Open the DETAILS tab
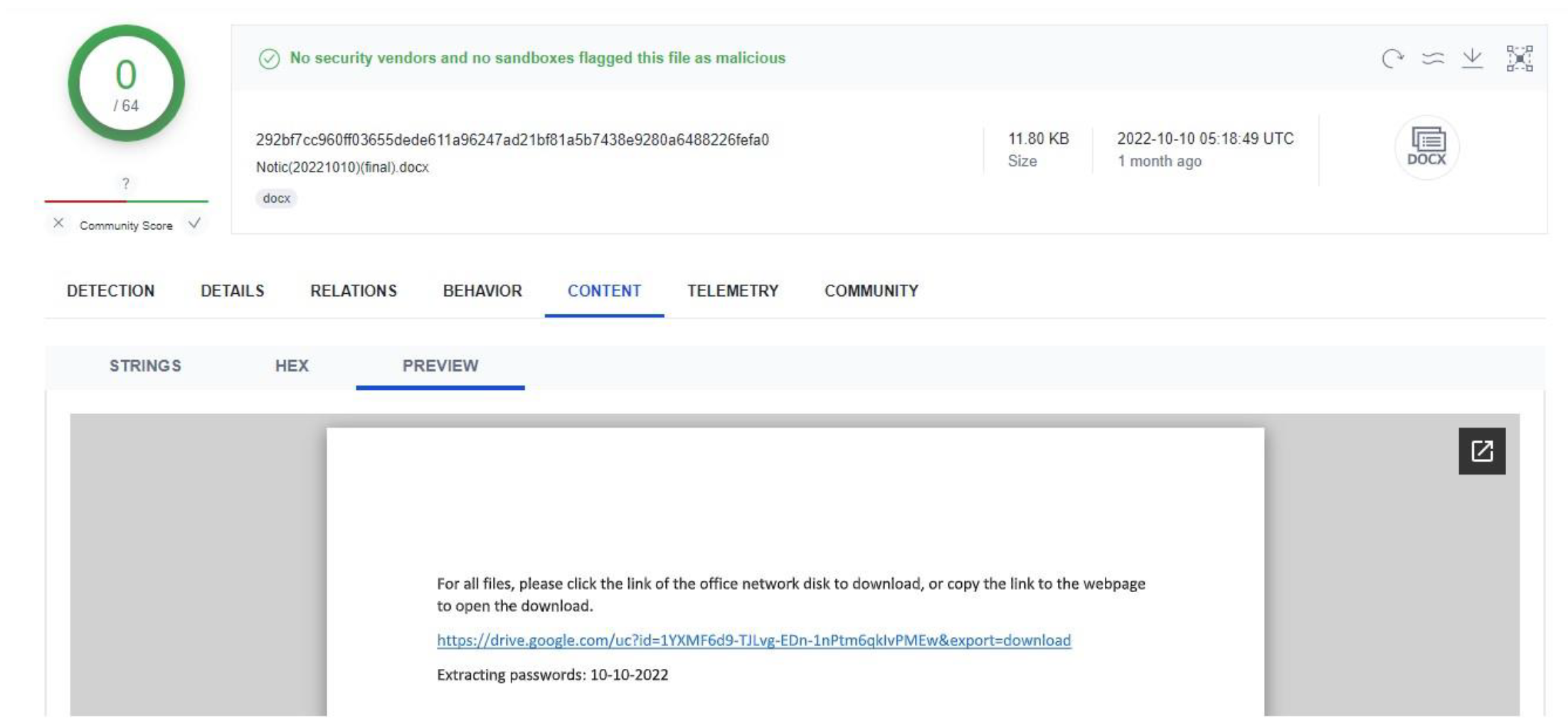 click(232, 291)
